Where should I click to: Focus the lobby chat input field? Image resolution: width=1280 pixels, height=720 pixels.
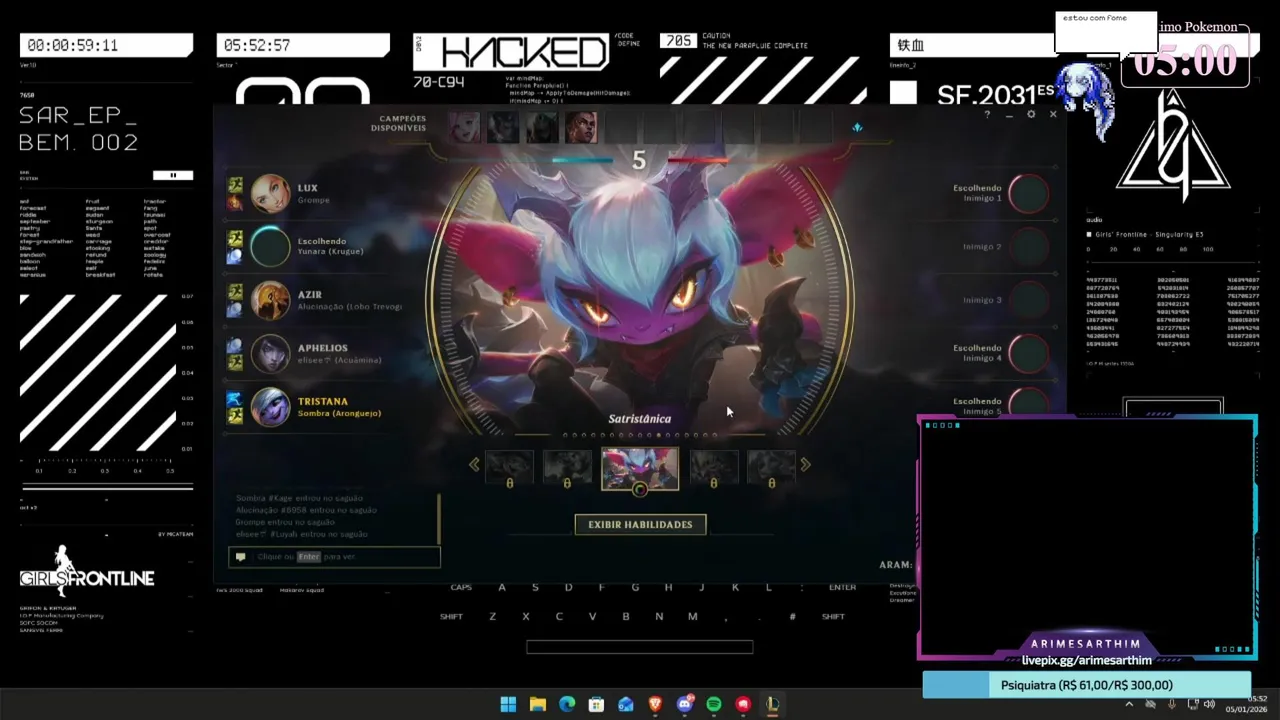[334, 557]
